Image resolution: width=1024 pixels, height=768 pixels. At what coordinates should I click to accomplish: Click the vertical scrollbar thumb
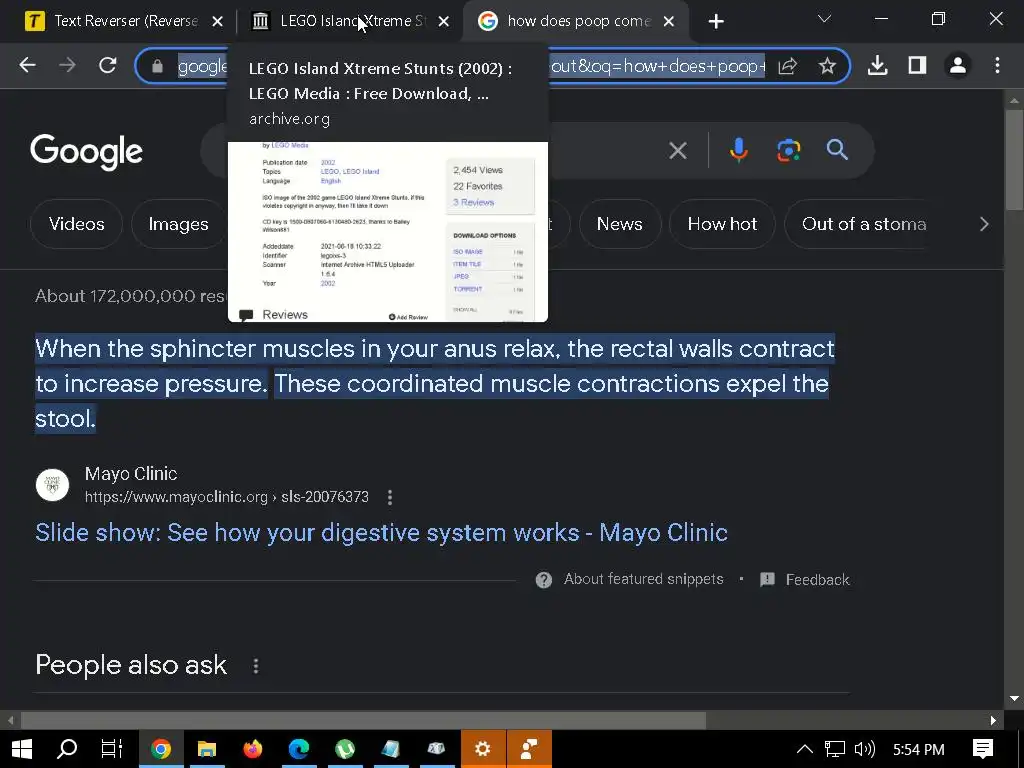click(1014, 160)
